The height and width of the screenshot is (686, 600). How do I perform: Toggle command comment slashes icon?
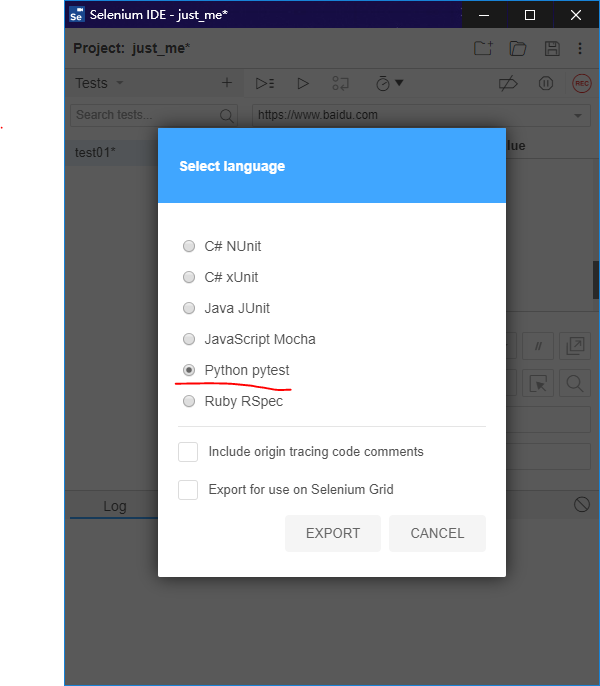tap(538, 346)
